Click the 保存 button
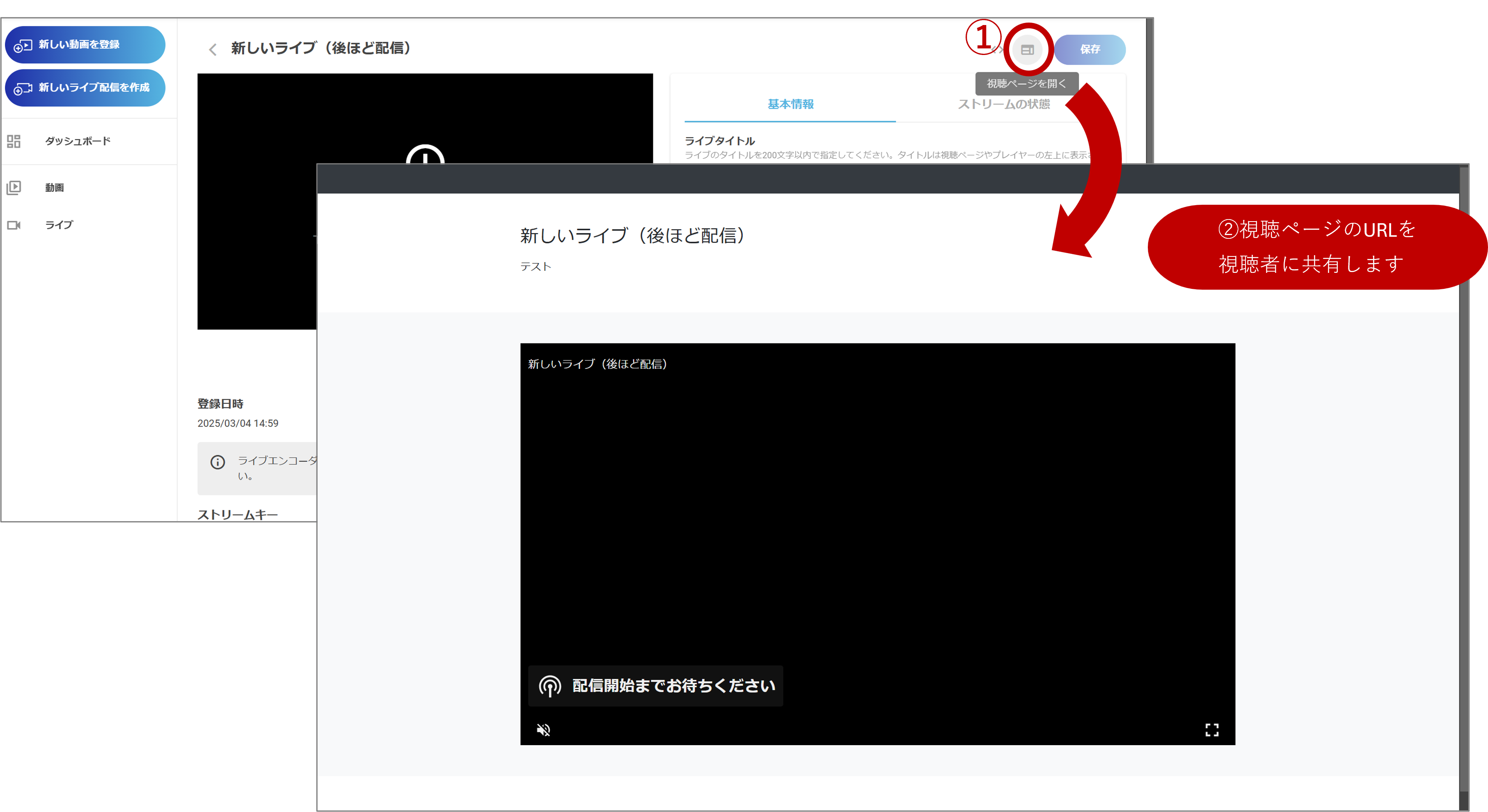Screen dimensions: 1488x812 tap(1090, 50)
